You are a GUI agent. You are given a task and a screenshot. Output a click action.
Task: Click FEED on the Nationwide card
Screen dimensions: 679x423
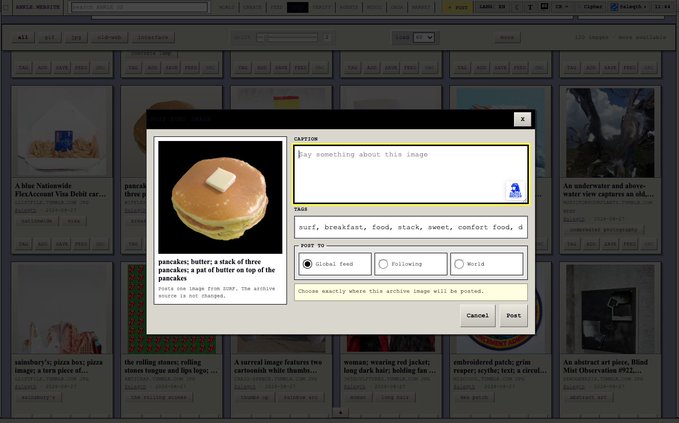coord(81,244)
